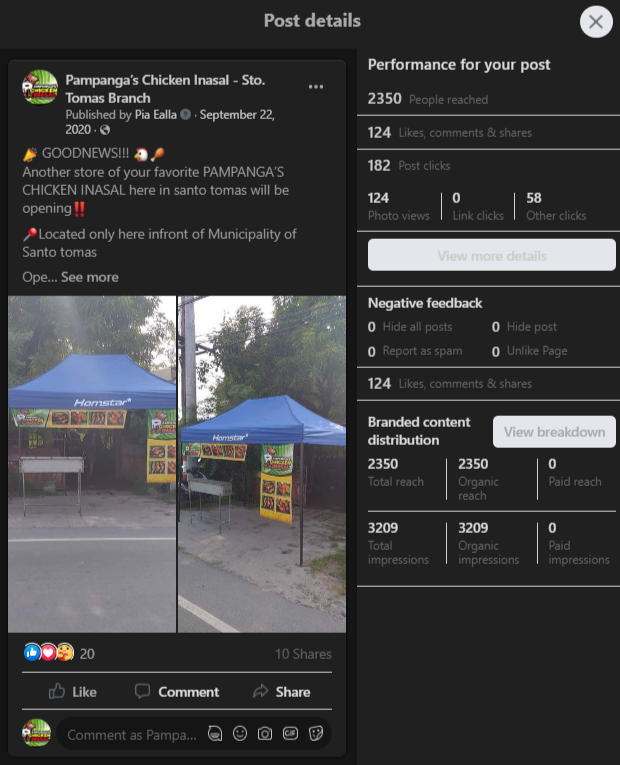Click the Care reaction emoji icon
The height and width of the screenshot is (765, 620).
[65, 652]
